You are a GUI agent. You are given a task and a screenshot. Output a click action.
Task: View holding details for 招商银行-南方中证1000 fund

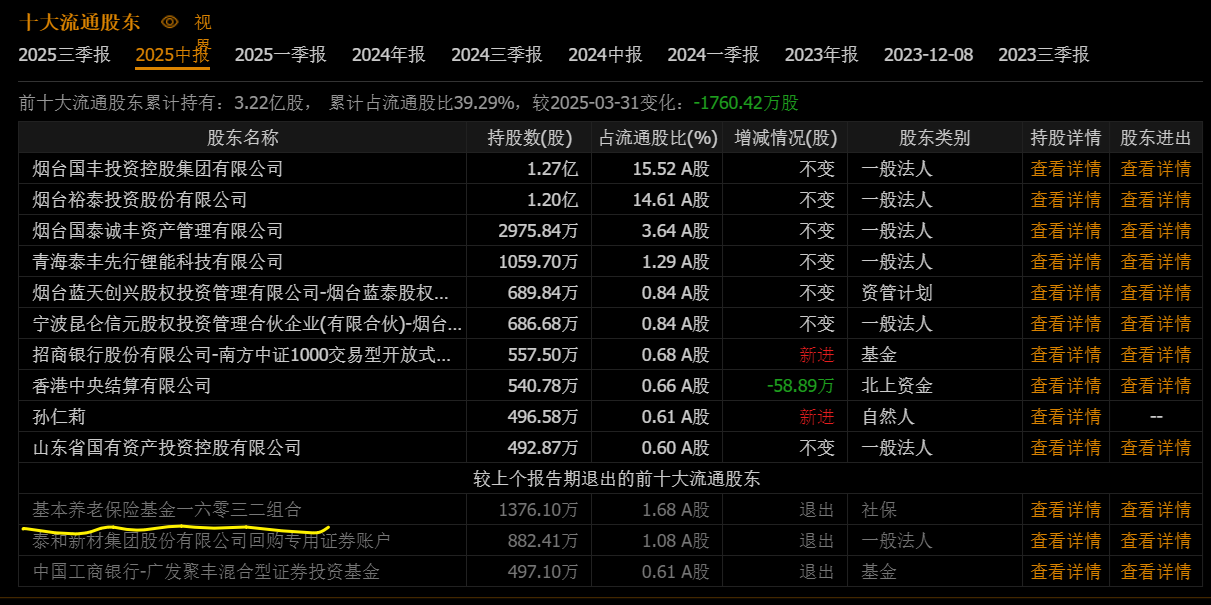click(x=1066, y=355)
